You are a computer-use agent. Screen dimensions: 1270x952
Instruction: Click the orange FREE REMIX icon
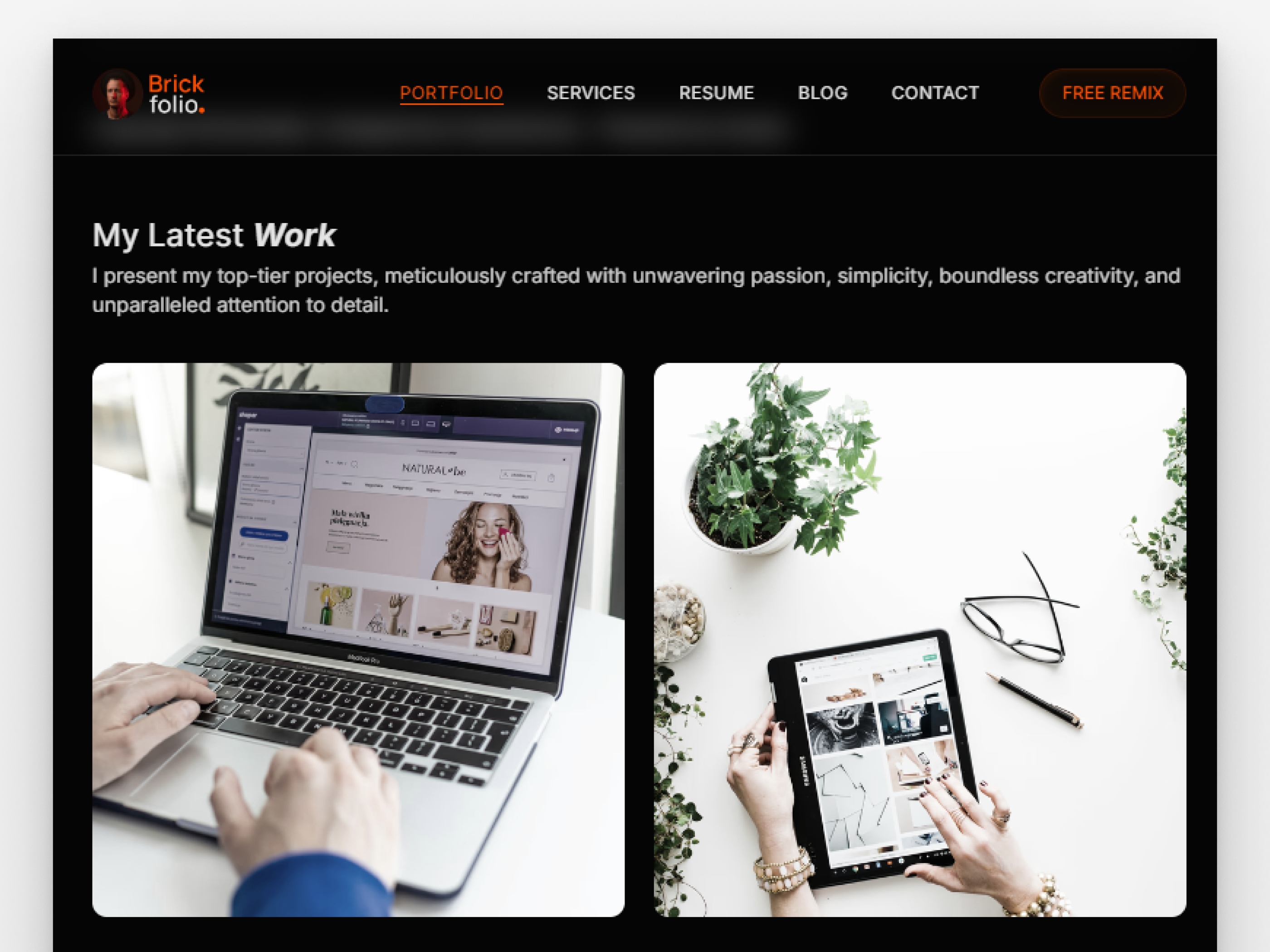click(1113, 93)
